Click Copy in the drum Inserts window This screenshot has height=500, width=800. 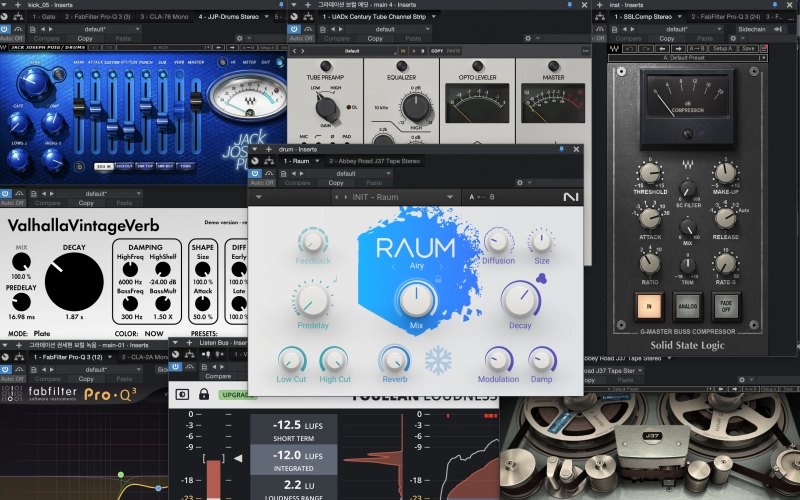click(x=334, y=183)
